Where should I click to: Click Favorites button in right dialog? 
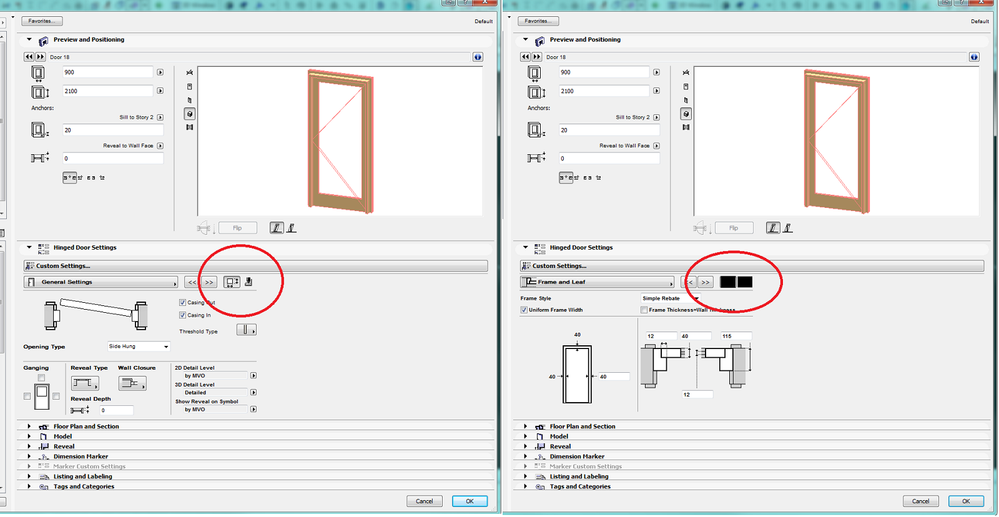[x=538, y=21]
